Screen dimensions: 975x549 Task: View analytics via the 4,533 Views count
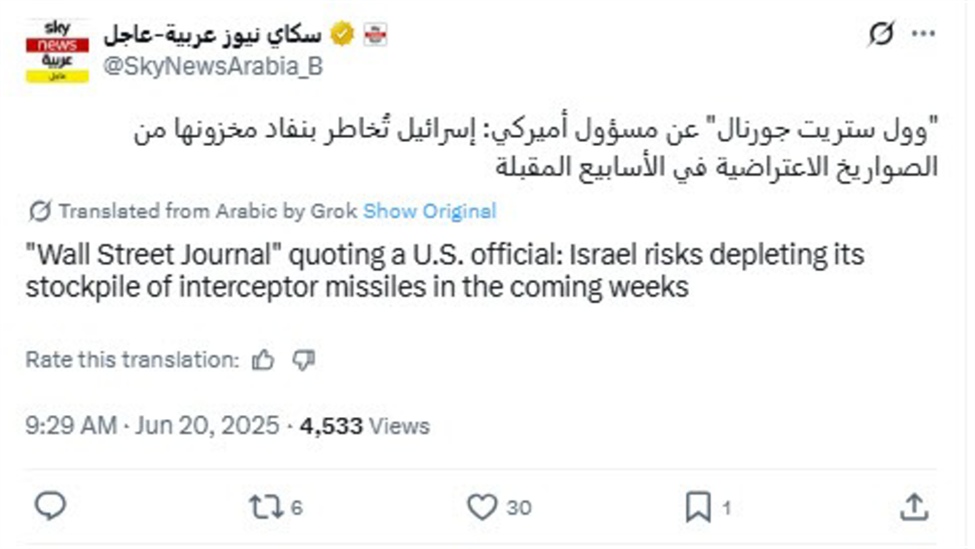coord(365,426)
